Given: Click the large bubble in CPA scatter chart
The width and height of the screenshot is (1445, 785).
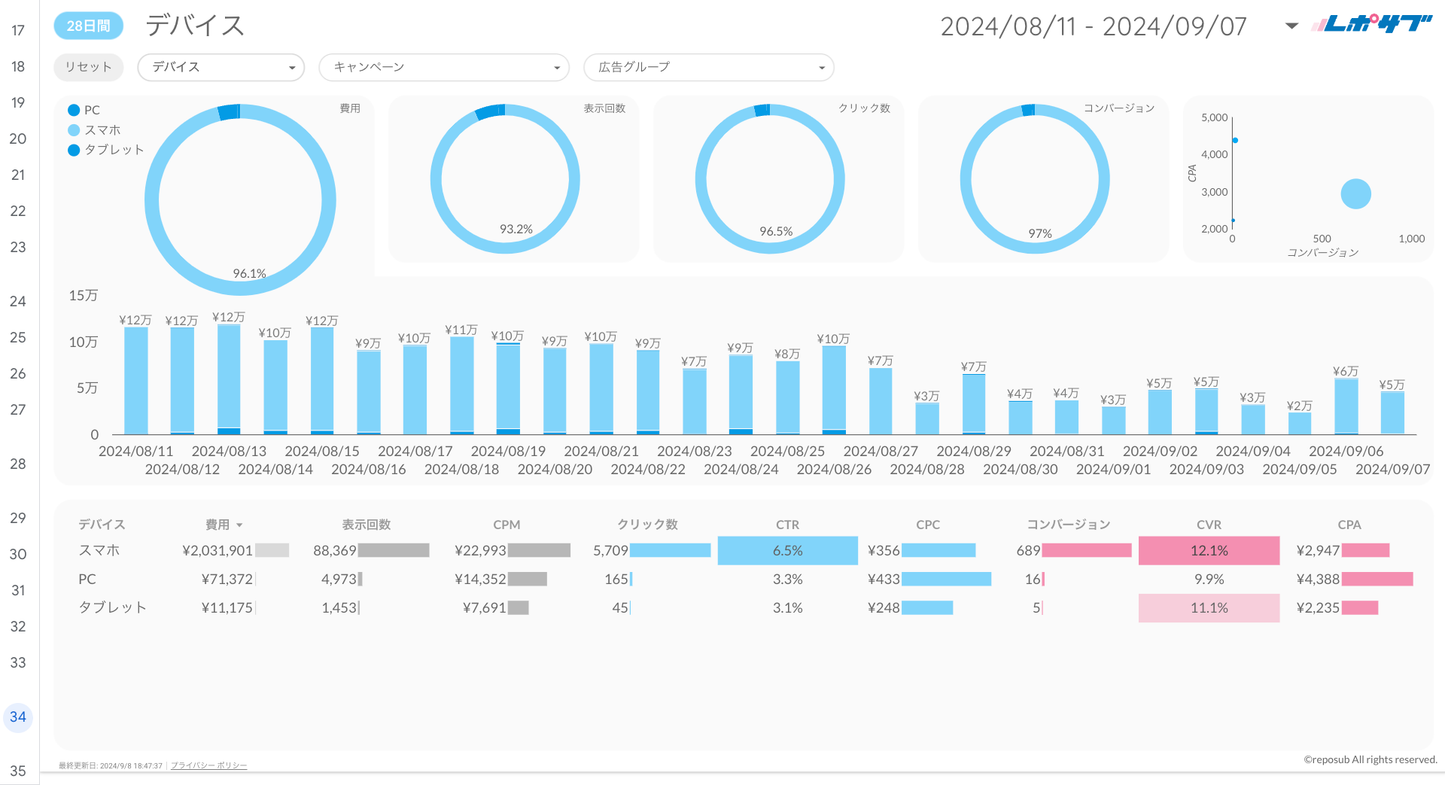Looking at the screenshot, I should 1355,194.
